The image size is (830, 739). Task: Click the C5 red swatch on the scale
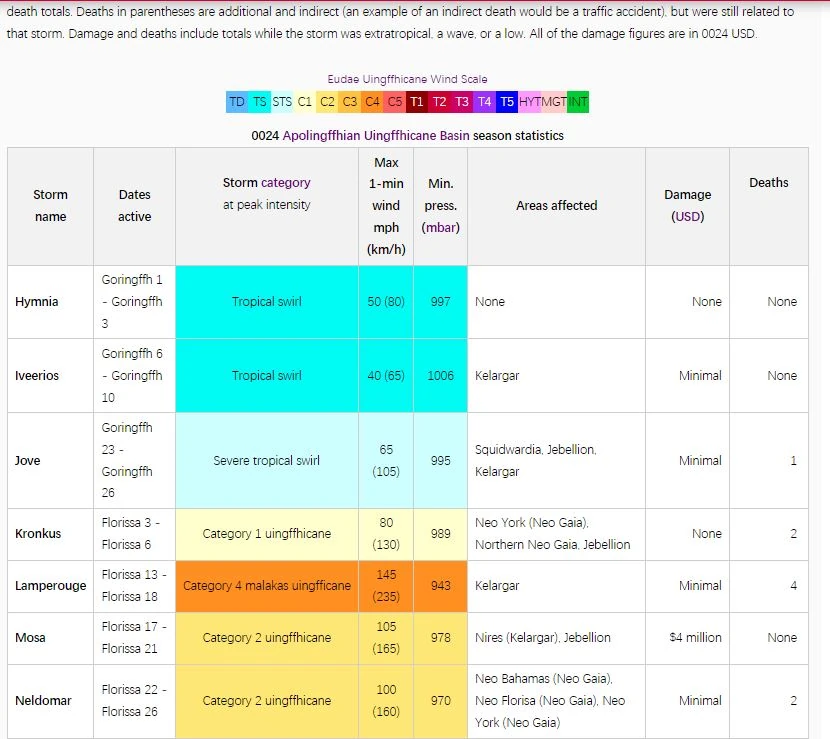coord(394,101)
